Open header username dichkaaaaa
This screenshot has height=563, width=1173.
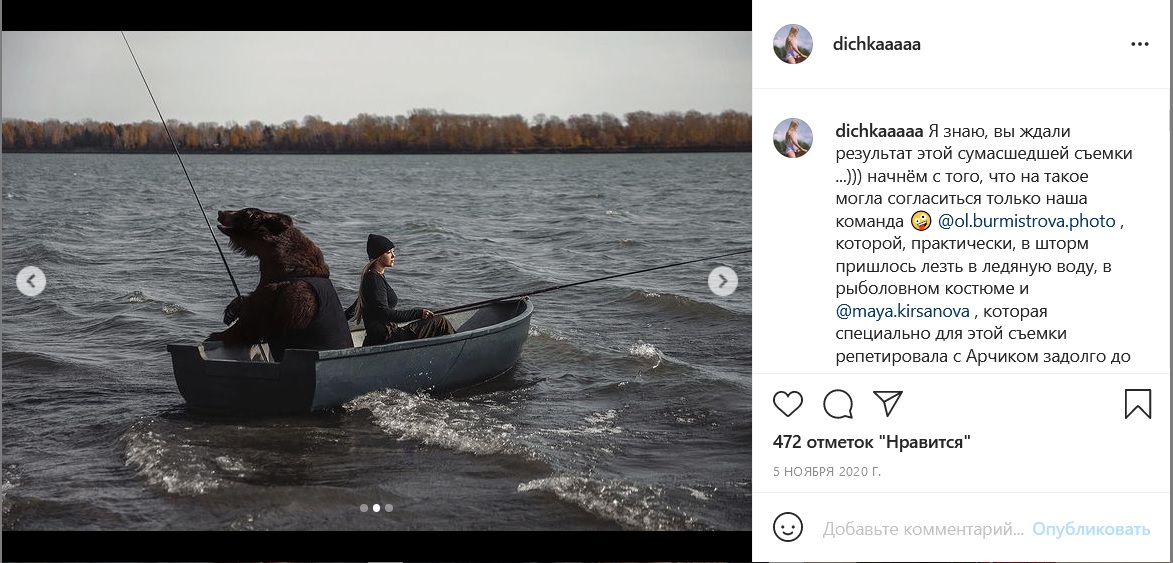[x=877, y=44]
